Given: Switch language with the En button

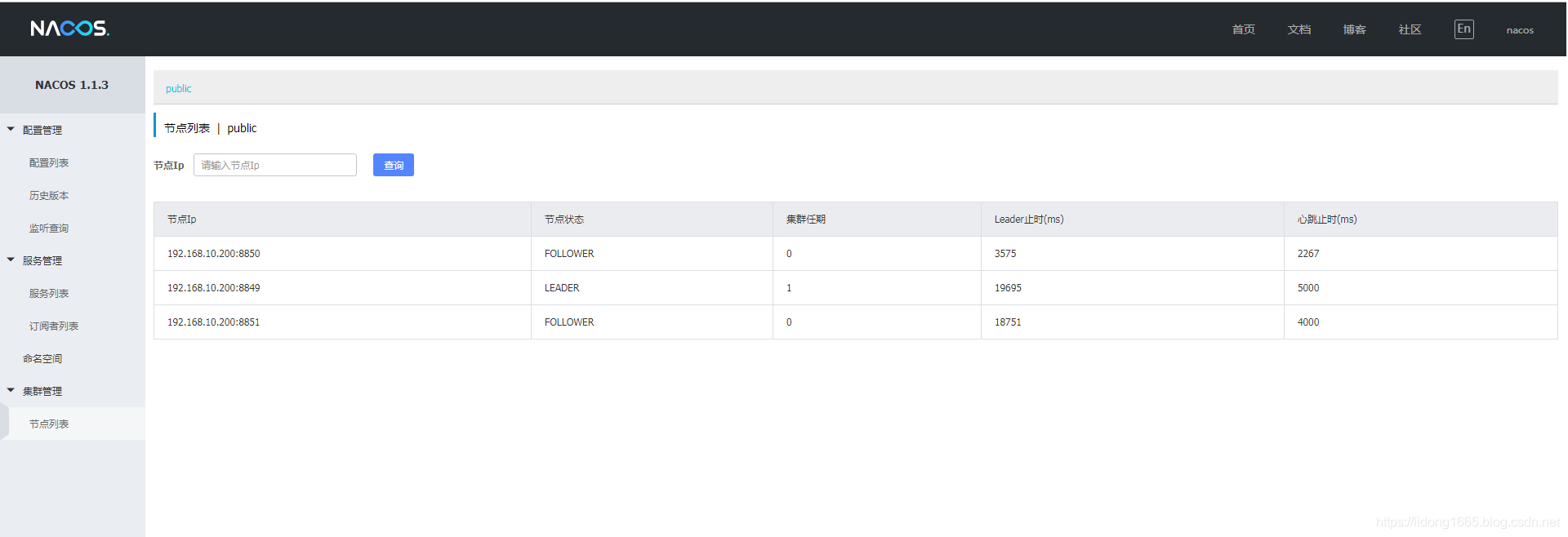Looking at the screenshot, I should point(1463,29).
